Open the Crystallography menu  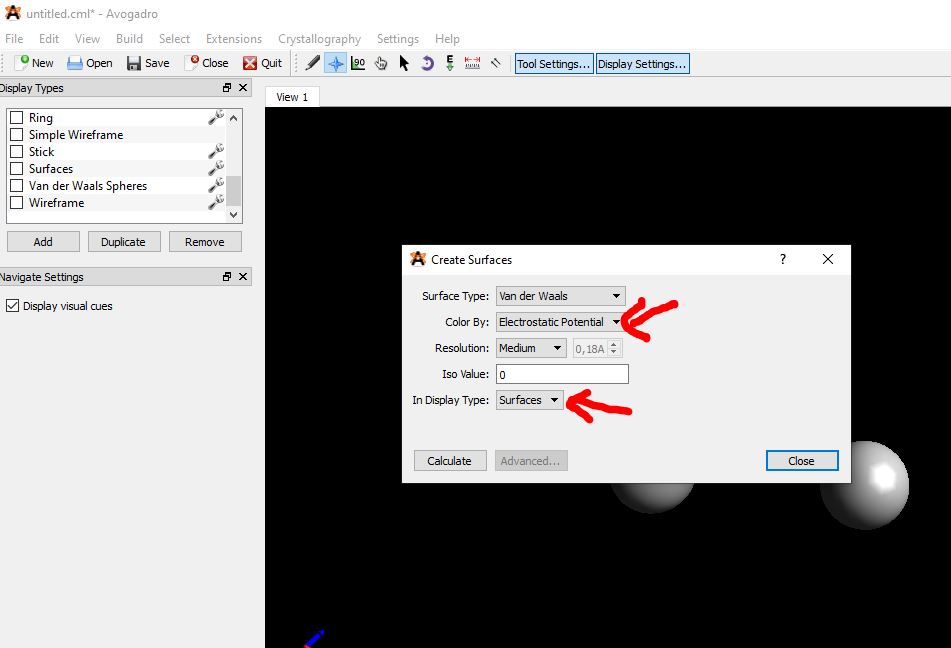coord(319,39)
